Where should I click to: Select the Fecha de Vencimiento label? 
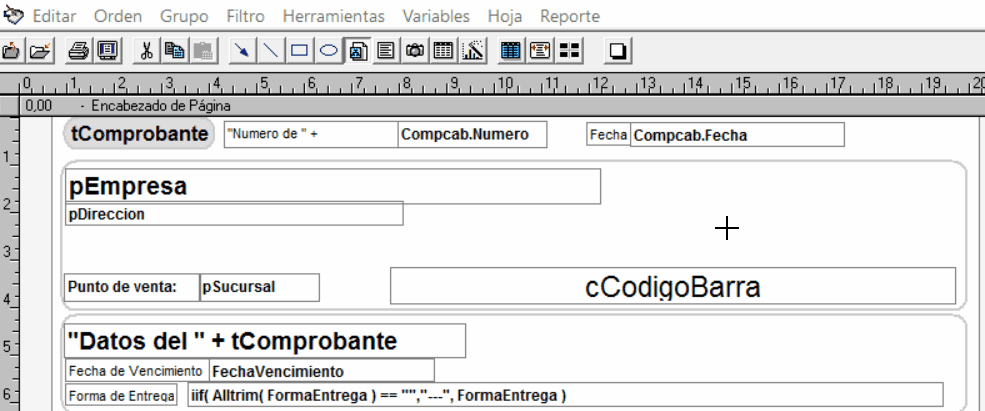(137, 371)
